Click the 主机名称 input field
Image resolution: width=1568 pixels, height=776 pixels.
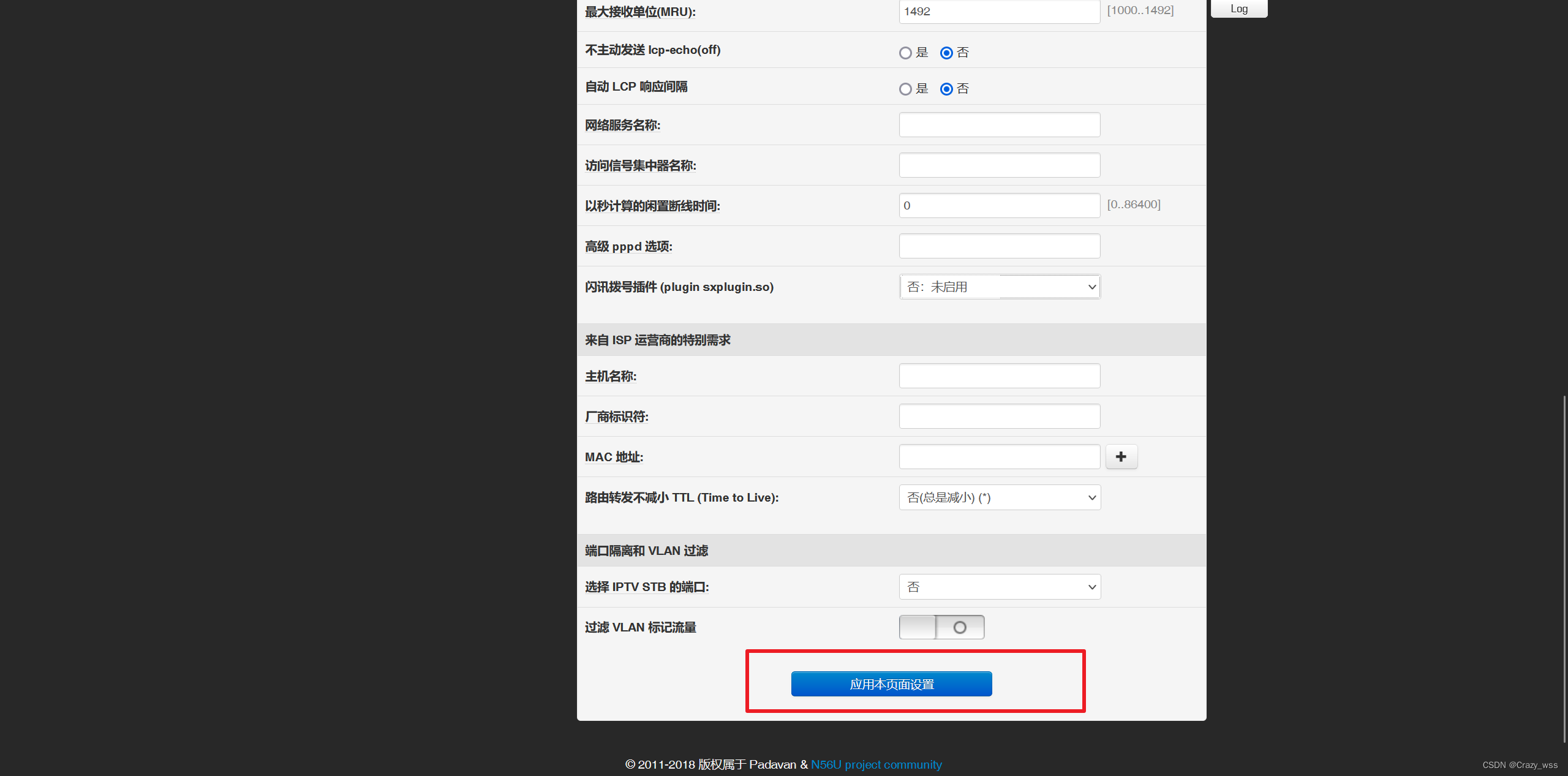(999, 376)
